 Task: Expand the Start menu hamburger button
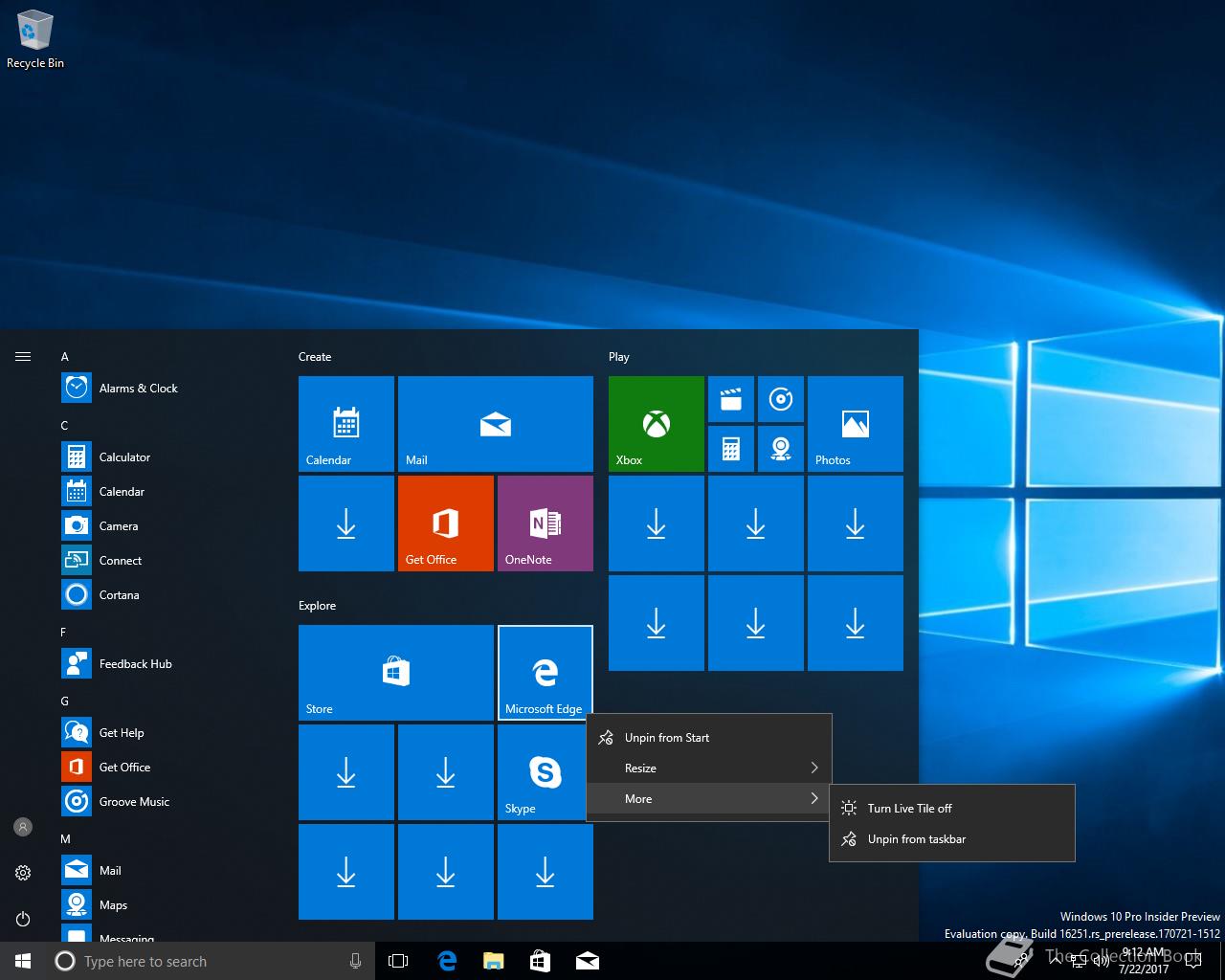coord(23,356)
